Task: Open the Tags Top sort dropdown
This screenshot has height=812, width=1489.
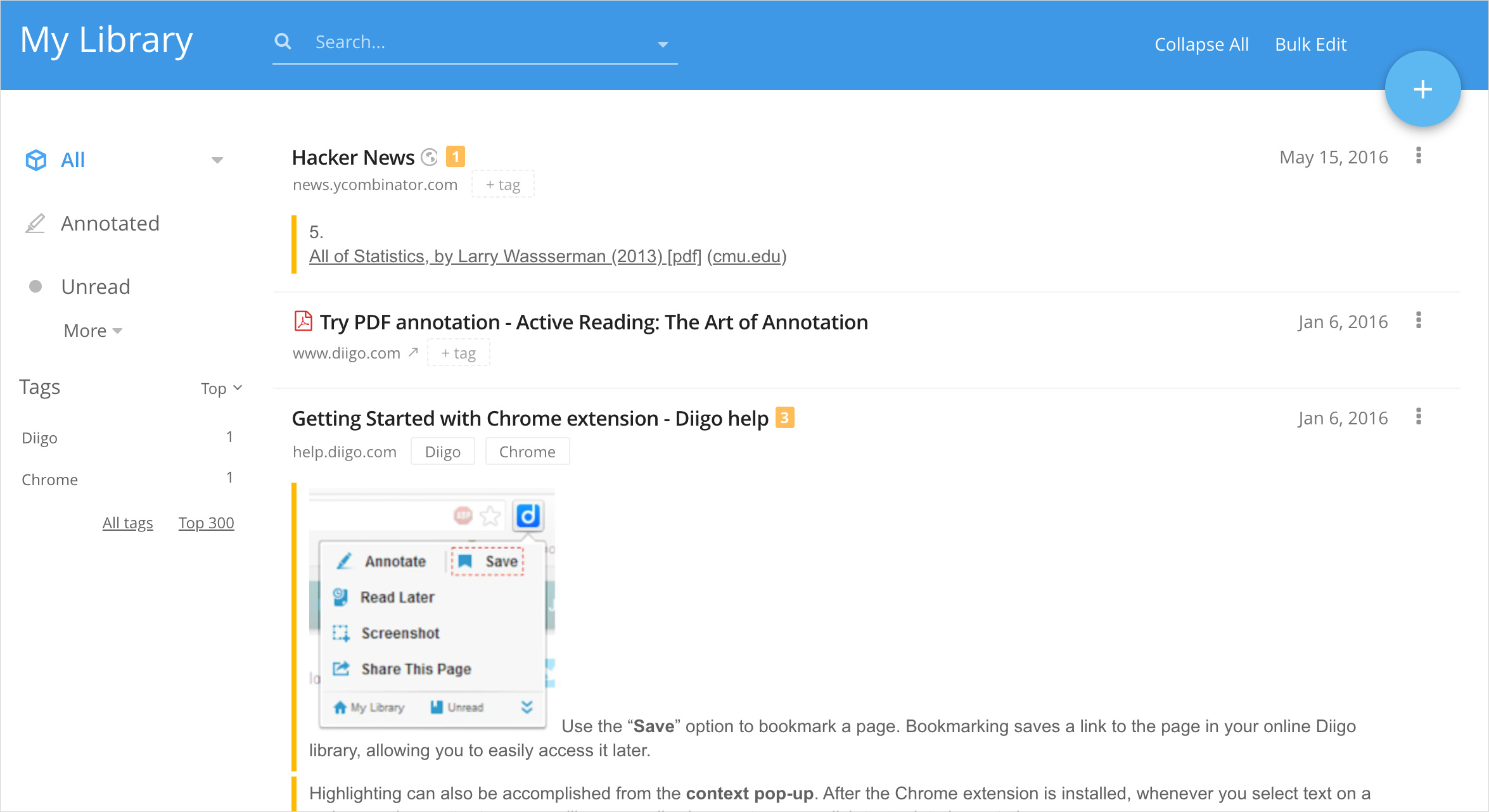Action: (221, 388)
